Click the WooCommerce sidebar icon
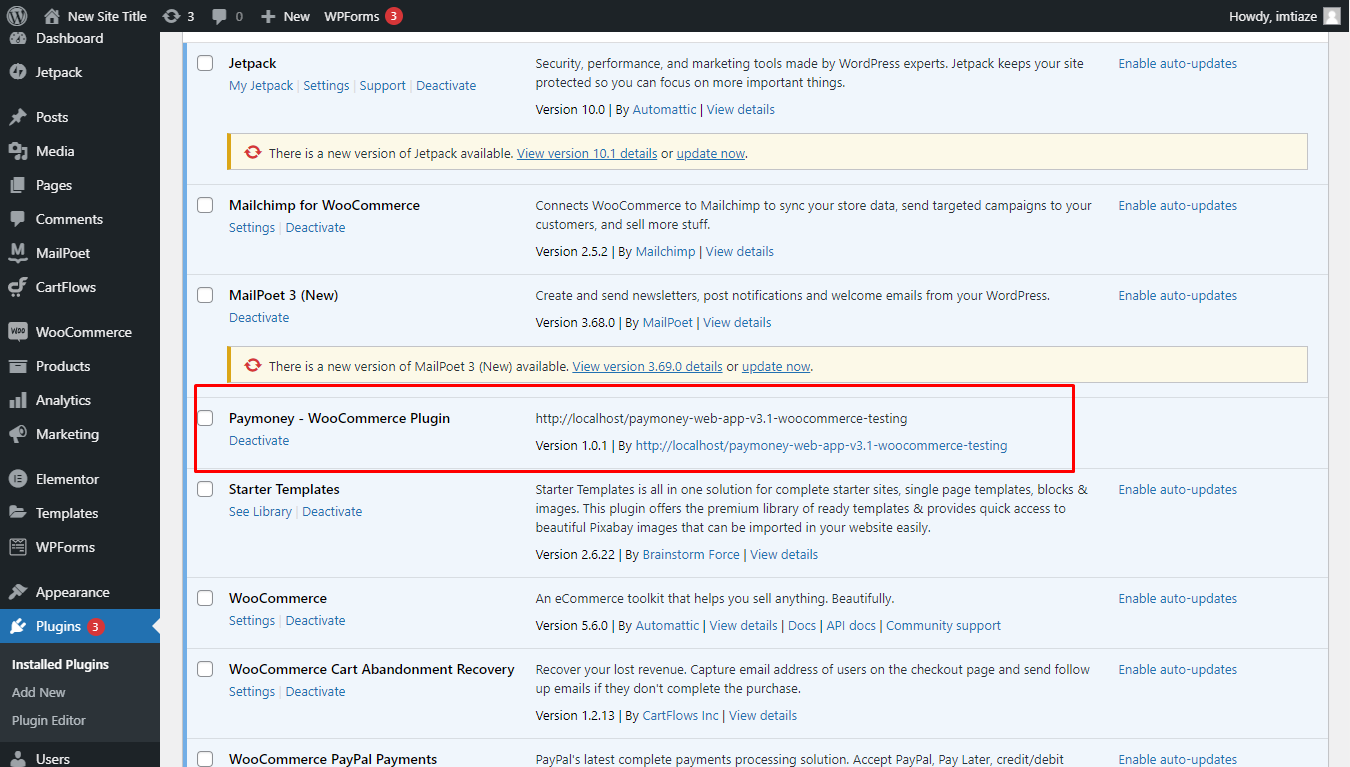Image resolution: width=1350 pixels, height=767 pixels. pyautogui.click(x=17, y=332)
